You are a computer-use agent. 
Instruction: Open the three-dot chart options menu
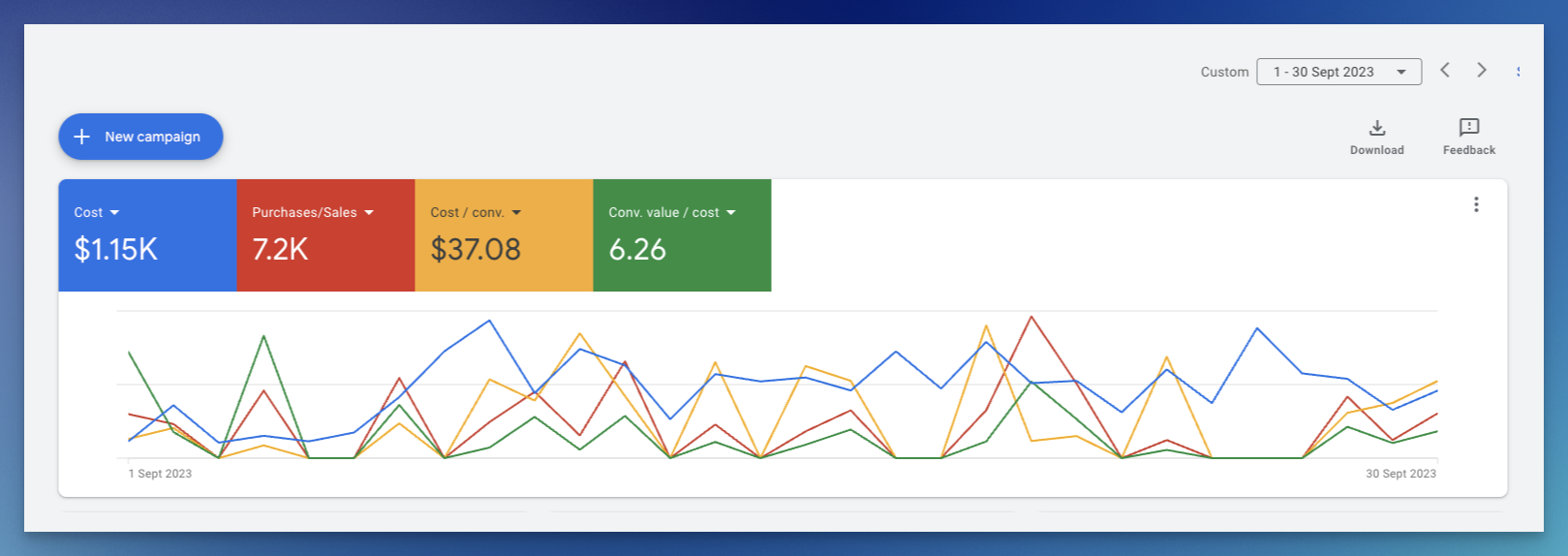(x=1476, y=204)
